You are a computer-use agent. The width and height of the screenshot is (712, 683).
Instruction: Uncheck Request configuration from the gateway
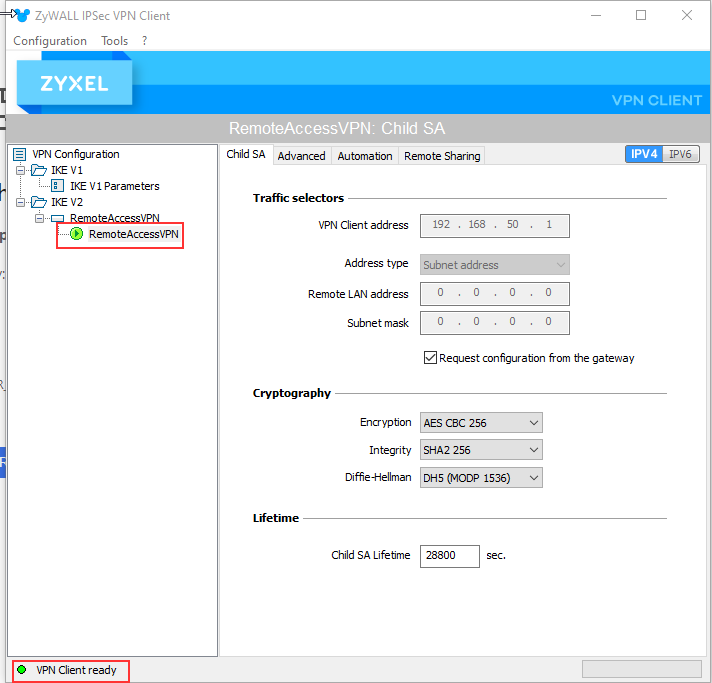[x=431, y=358]
